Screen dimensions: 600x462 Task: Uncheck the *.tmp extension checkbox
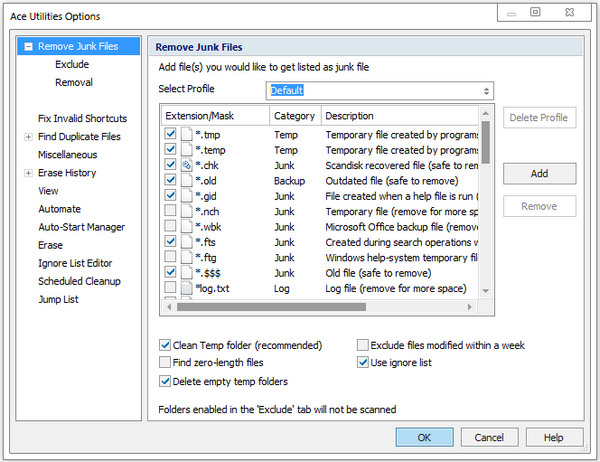click(170, 134)
